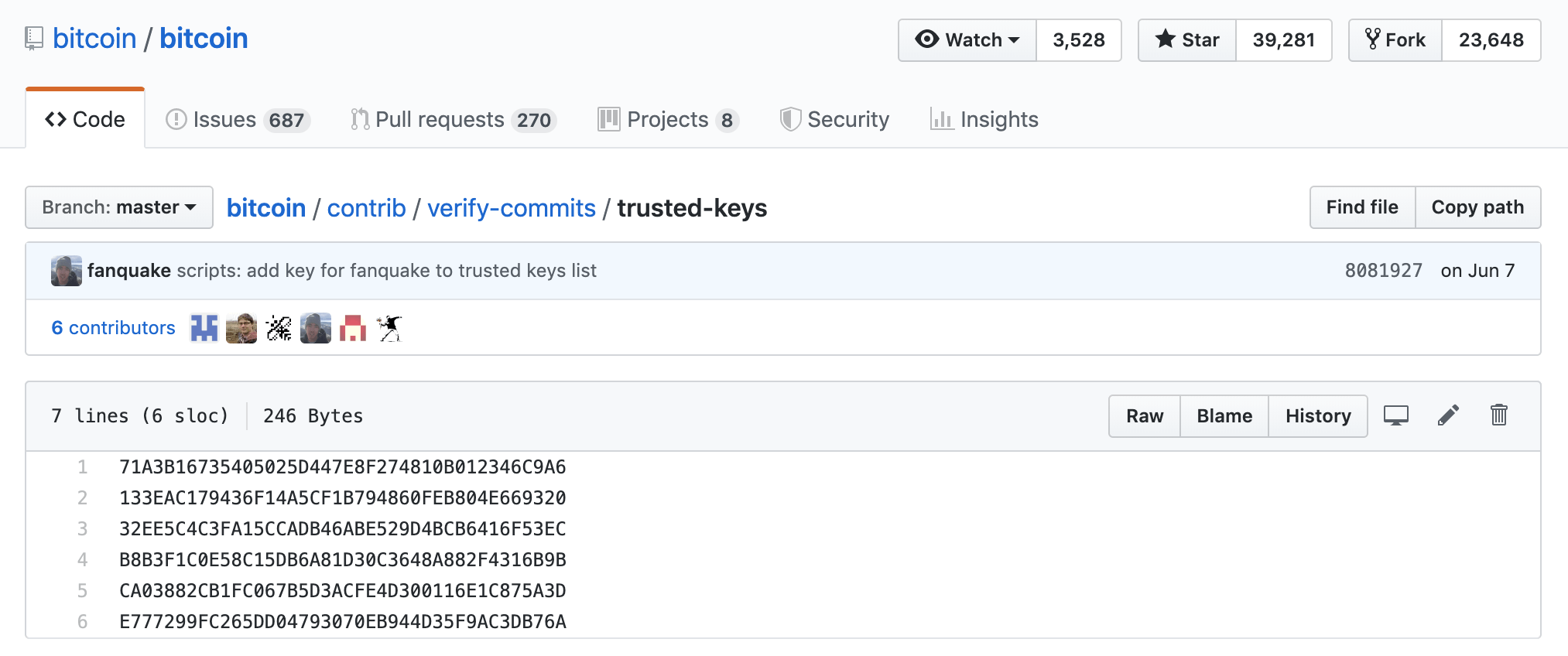
Task: Click key CA03882CB1FC067B5D3ACFE4D300116E1C875A3D
Action: (343, 590)
